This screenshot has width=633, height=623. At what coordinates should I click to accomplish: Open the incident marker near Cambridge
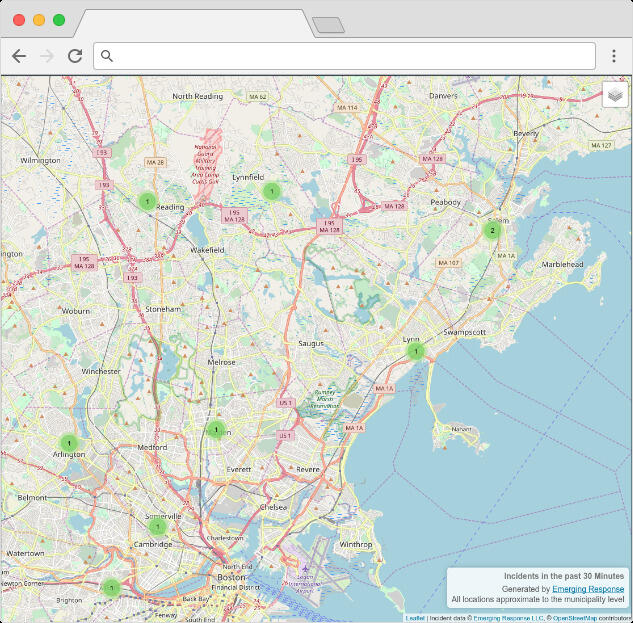[x=157, y=526]
